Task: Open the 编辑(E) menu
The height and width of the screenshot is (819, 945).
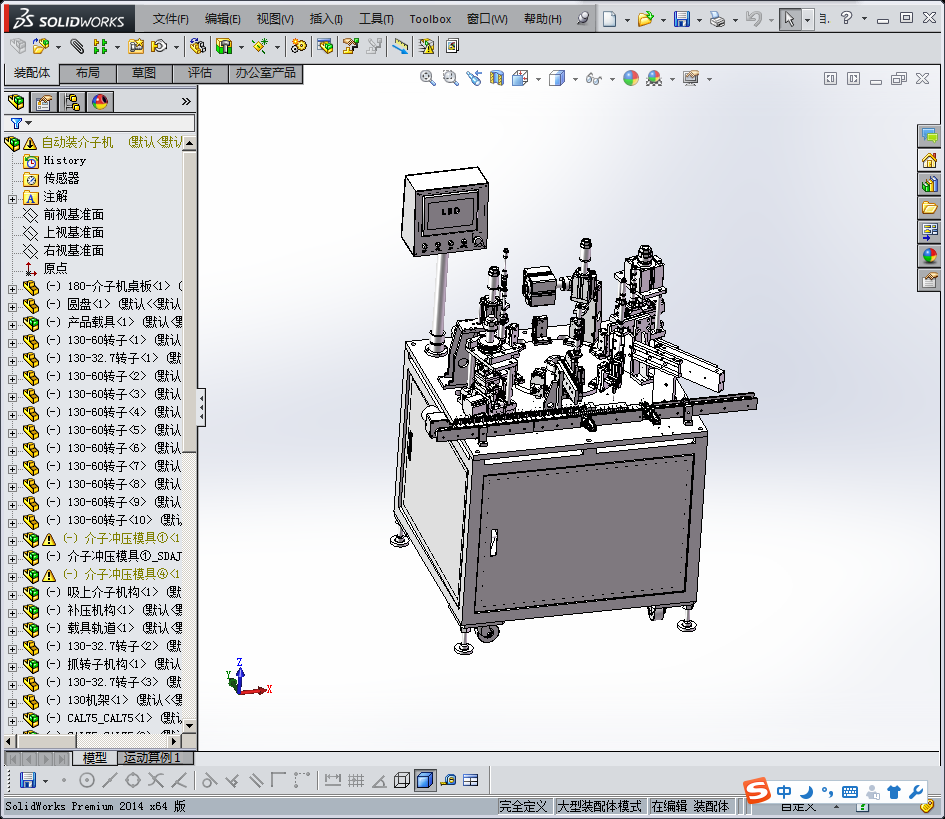Action: [222, 19]
